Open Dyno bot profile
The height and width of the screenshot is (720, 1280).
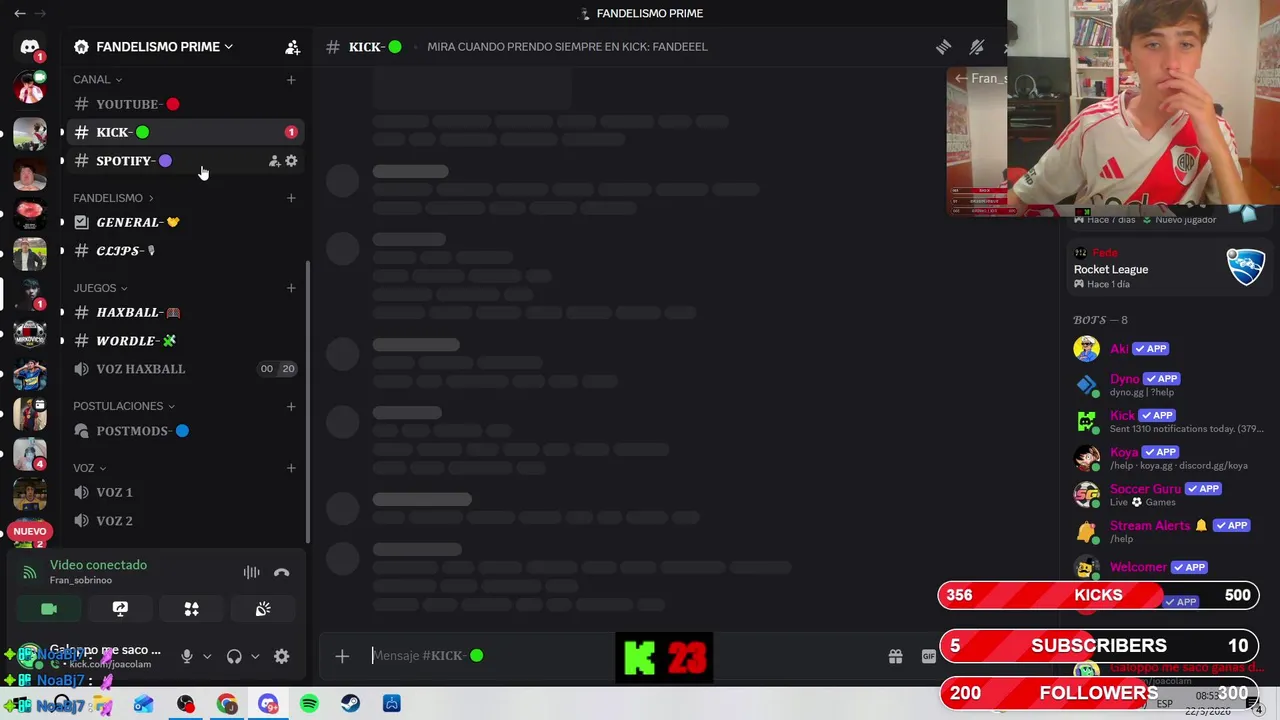point(1168,385)
